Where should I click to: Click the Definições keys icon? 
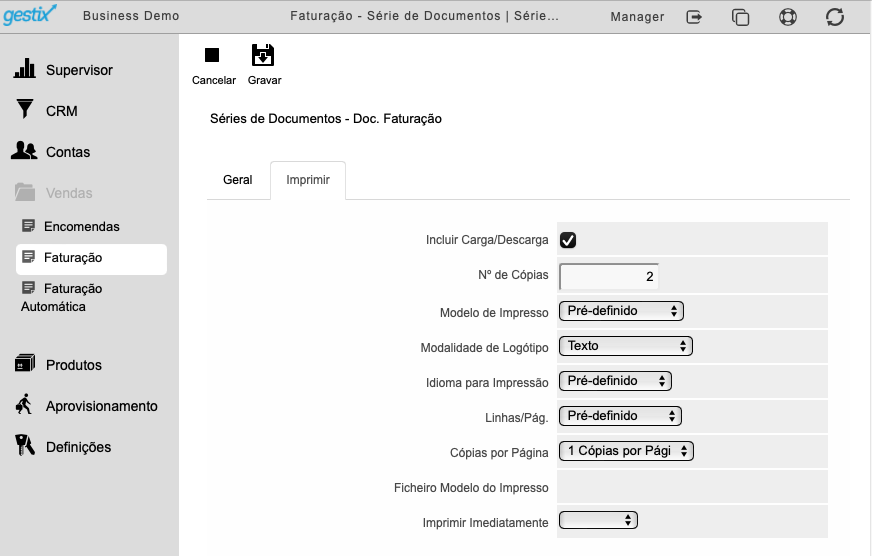click(24, 445)
